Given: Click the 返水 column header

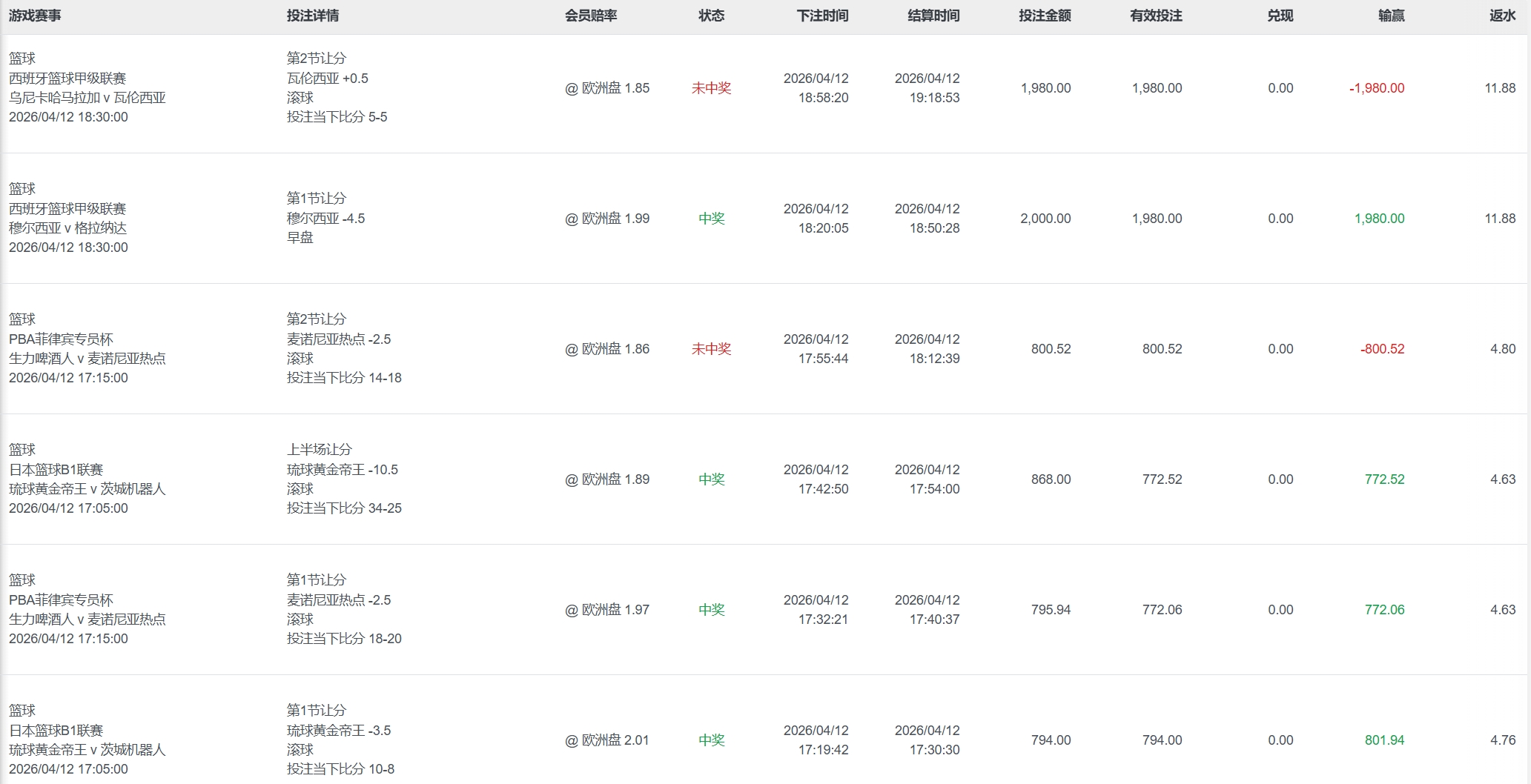Looking at the screenshot, I should point(1502,16).
